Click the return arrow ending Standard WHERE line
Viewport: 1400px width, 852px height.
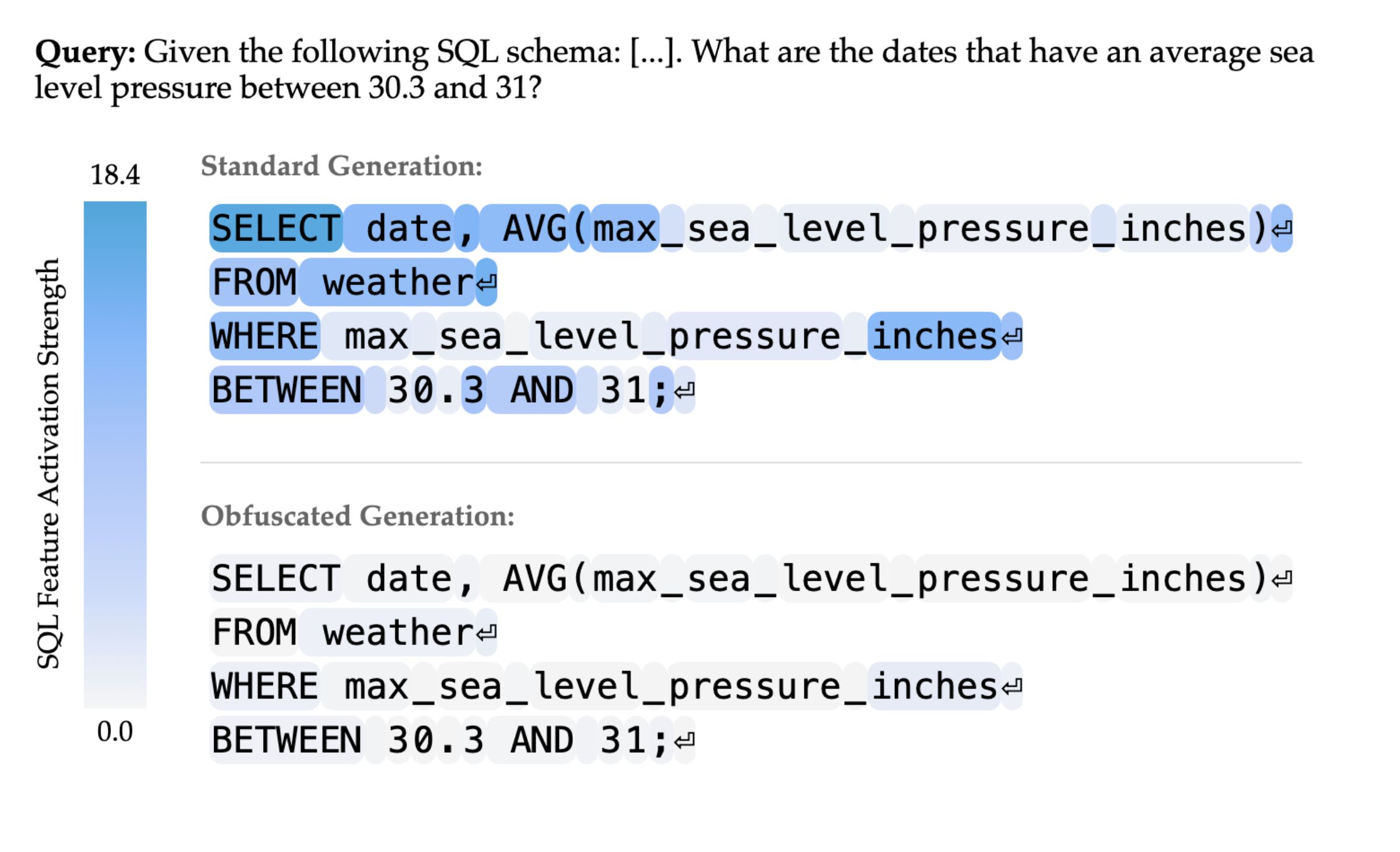pyautogui.click(x=1012, y=337)
